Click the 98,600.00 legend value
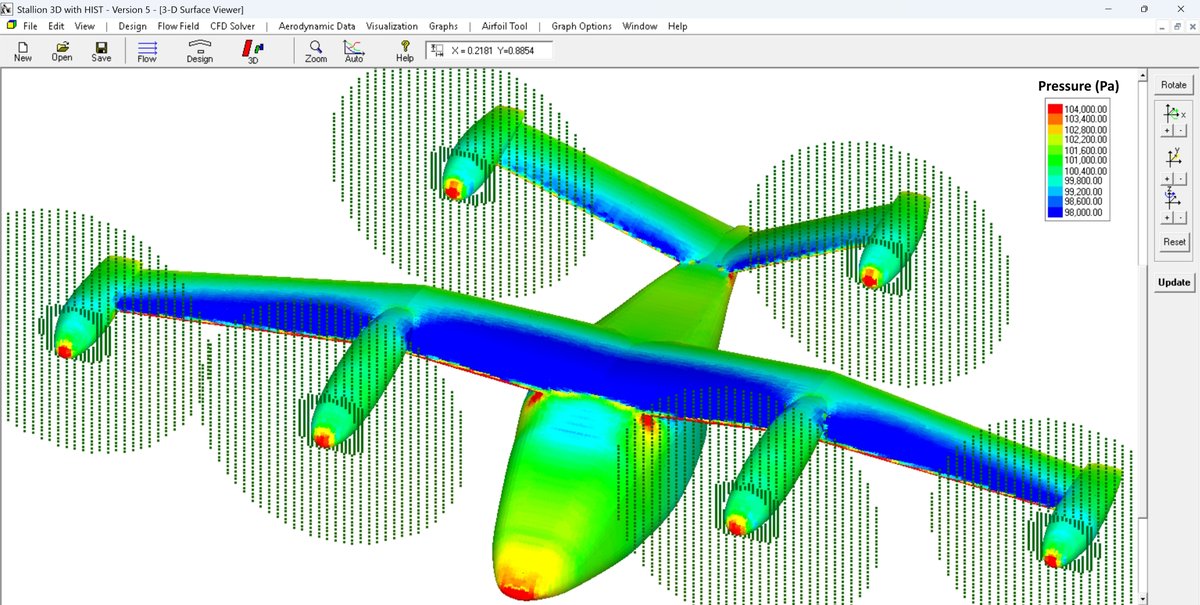1200x605 pixels. 1084,202
